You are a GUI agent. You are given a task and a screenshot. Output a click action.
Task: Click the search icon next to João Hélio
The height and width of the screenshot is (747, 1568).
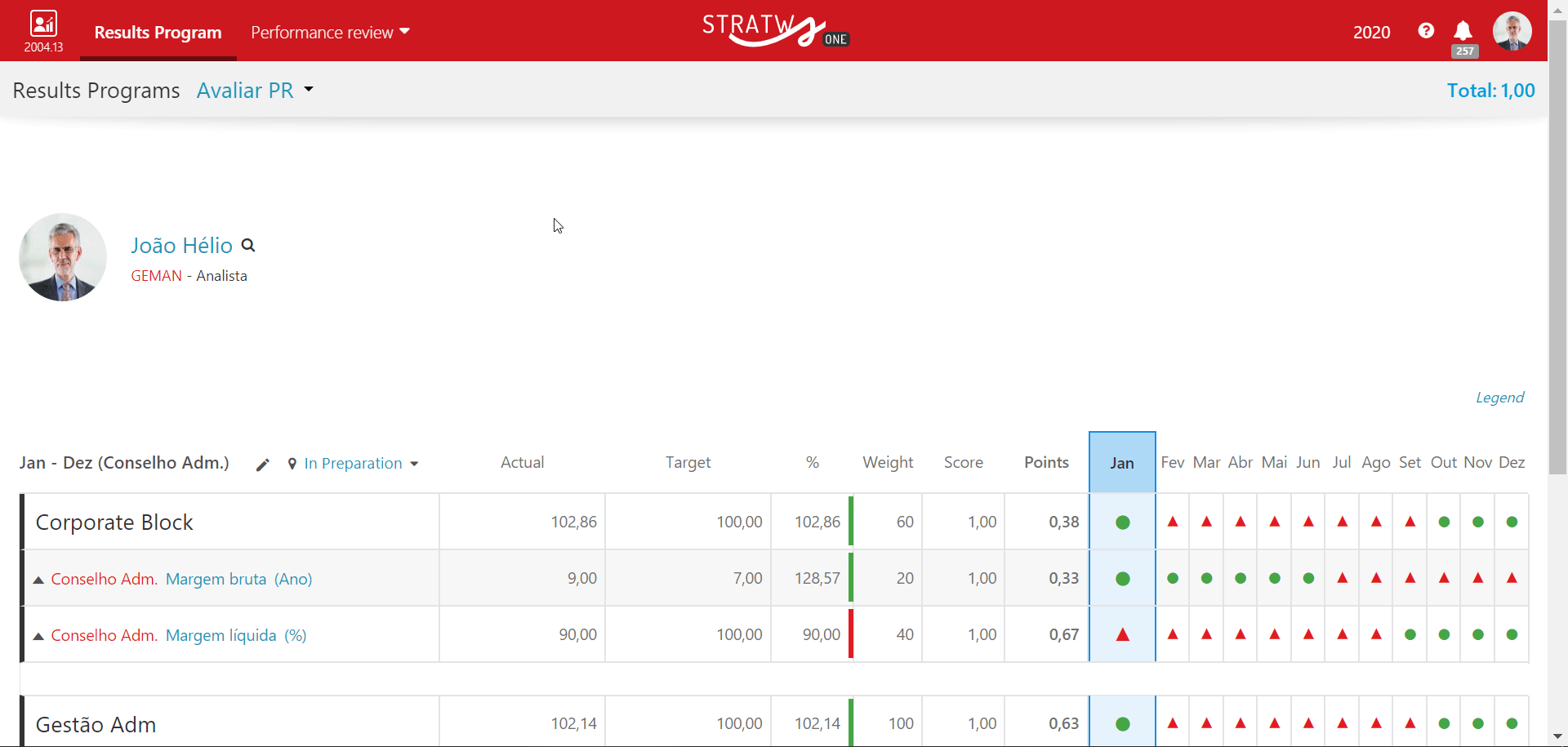248,245
